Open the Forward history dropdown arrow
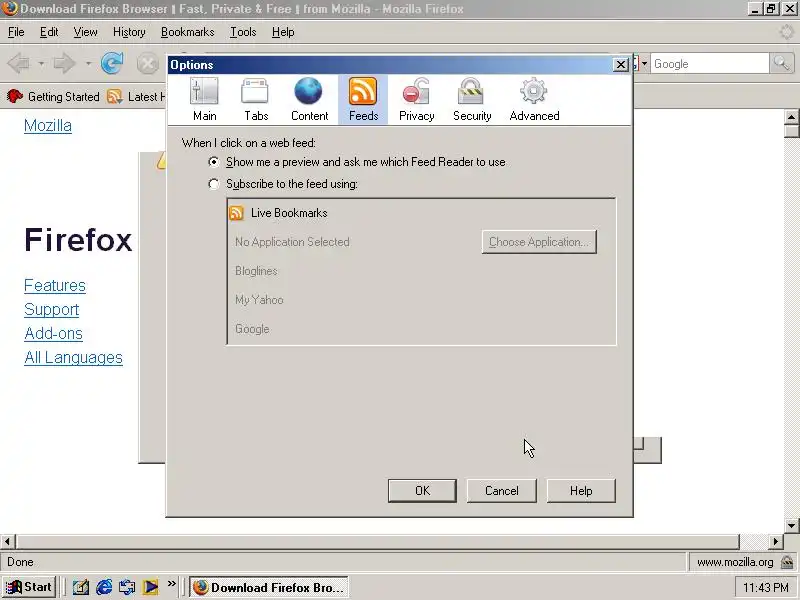 (x=88, y=64)
